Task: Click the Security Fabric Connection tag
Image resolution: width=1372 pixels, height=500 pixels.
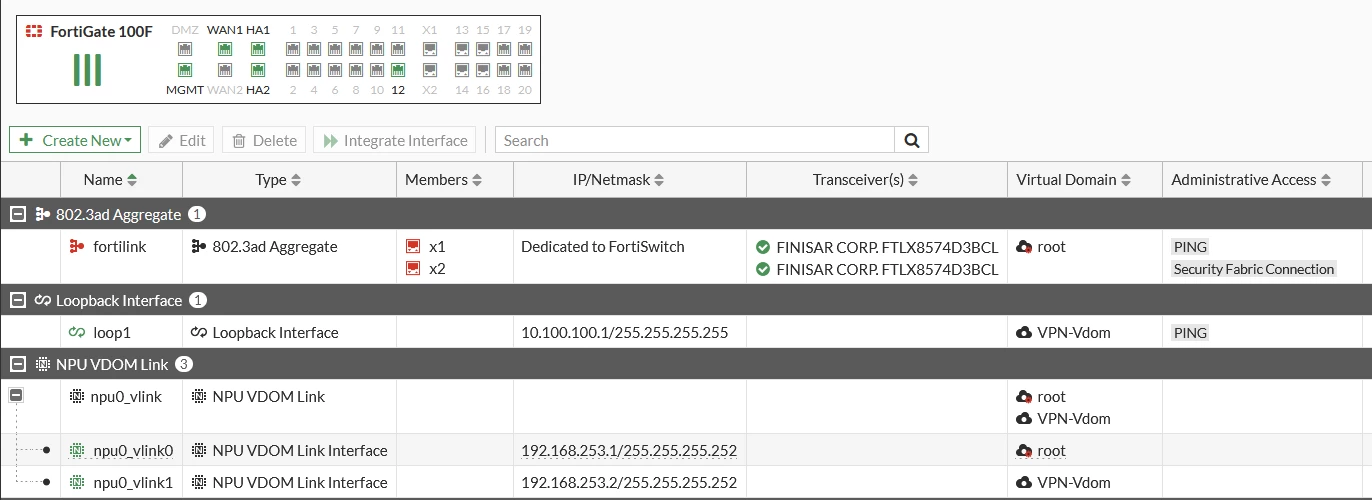Action: pyautogui.click(x=1254, y=269)
